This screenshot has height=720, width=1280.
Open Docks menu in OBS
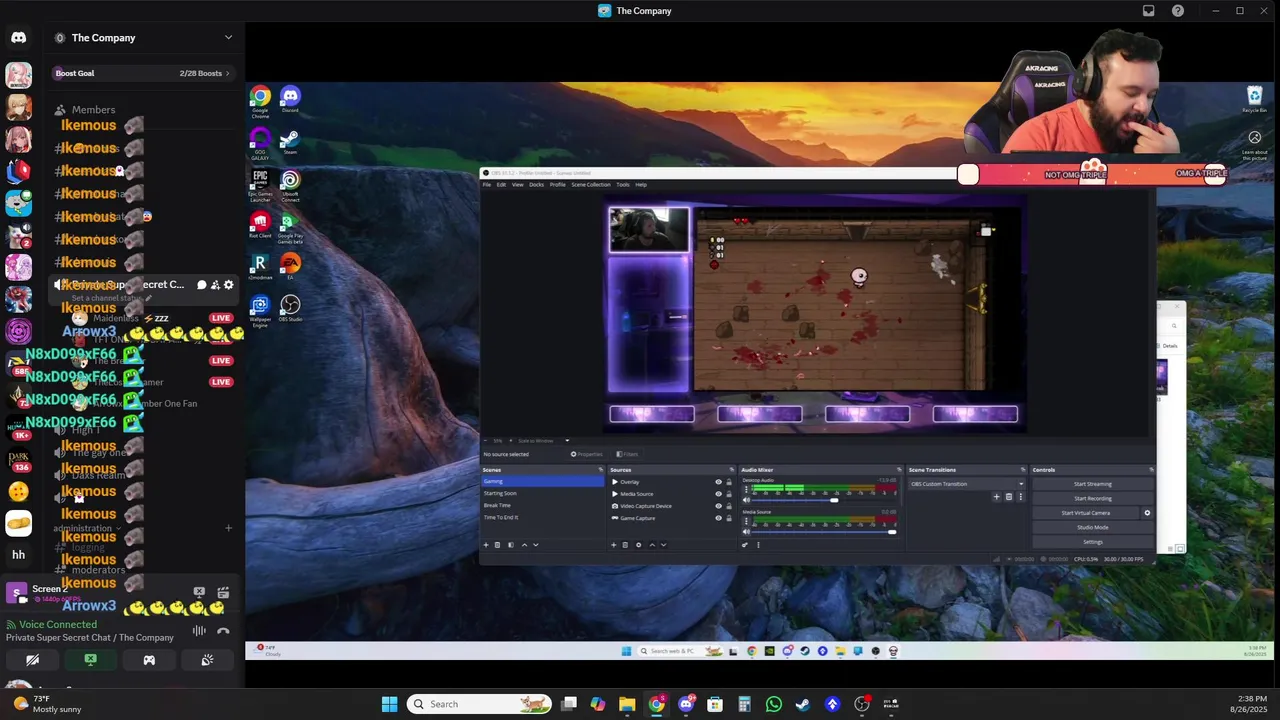pyautogui.click(x=536, y=185)
